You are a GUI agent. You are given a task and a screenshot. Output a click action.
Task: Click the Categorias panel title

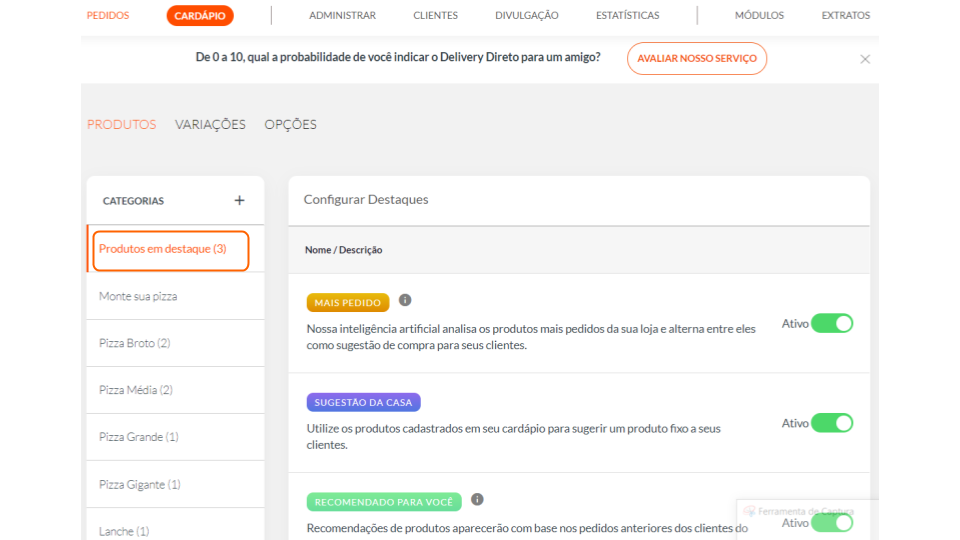point(133,201)
